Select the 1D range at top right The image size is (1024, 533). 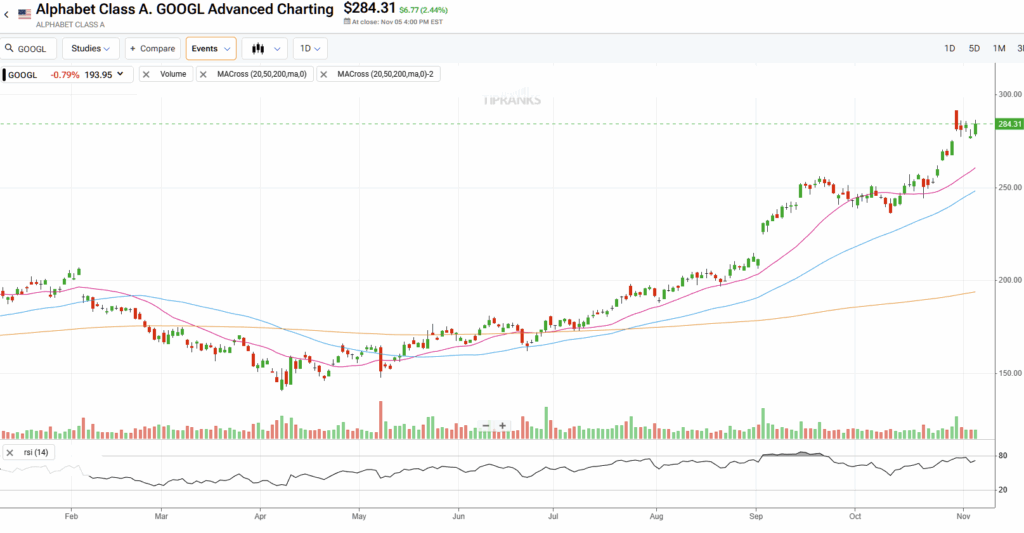[x=949, y=48]
